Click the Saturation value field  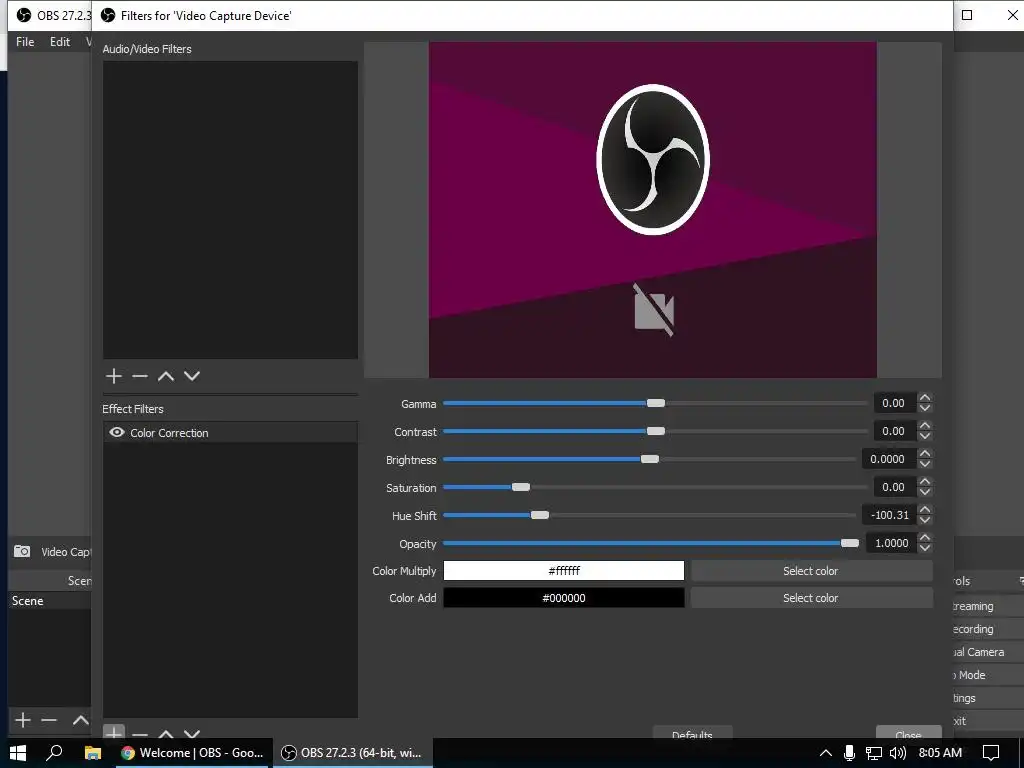[895, 487]
